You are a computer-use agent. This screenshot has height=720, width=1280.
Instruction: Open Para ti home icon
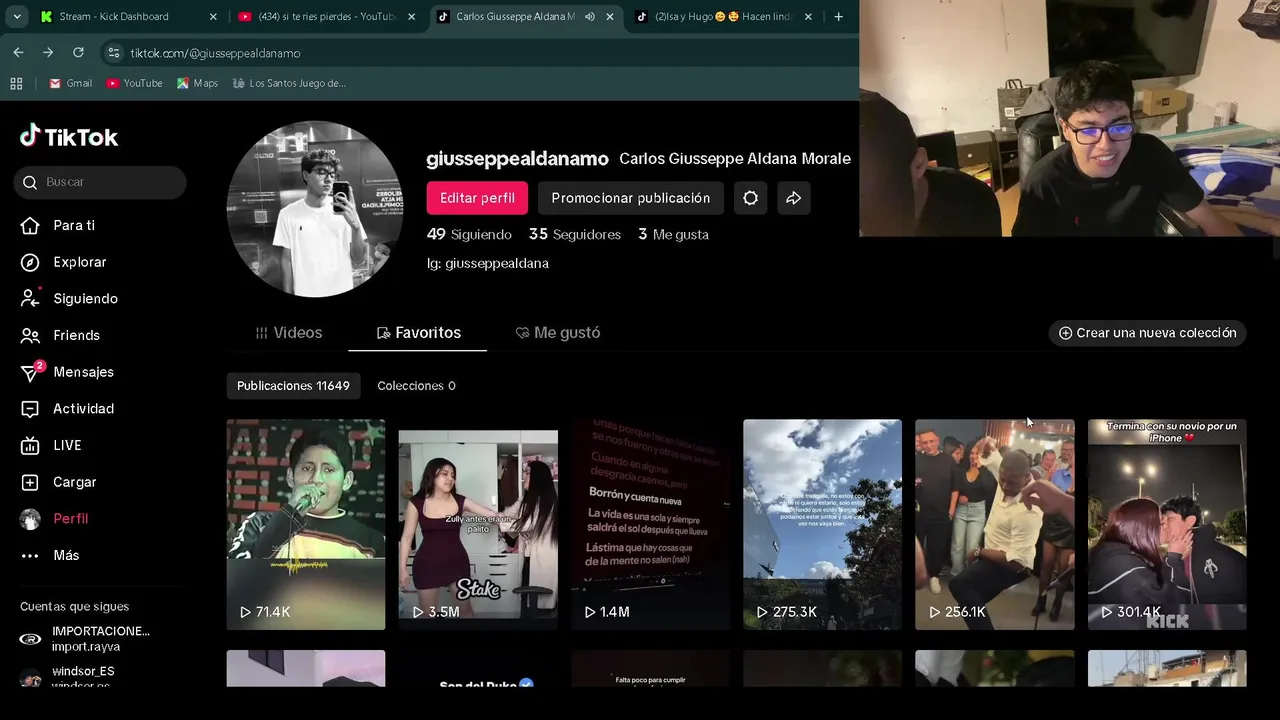[x=30, y=226]
